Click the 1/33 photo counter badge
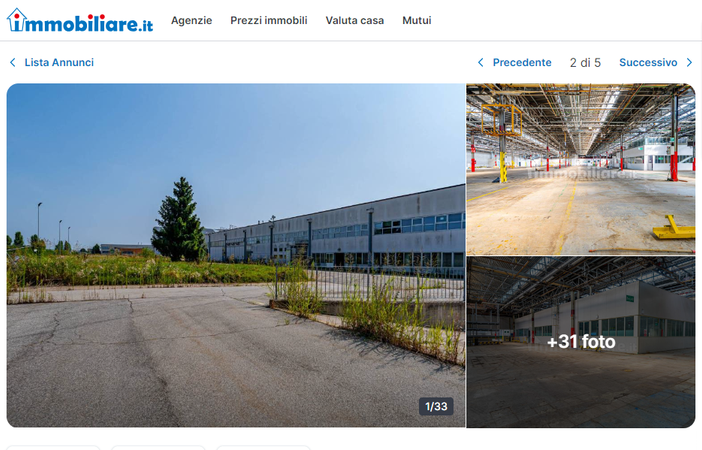The height and width of the screenshot is (450, 702). pos(436,407)
